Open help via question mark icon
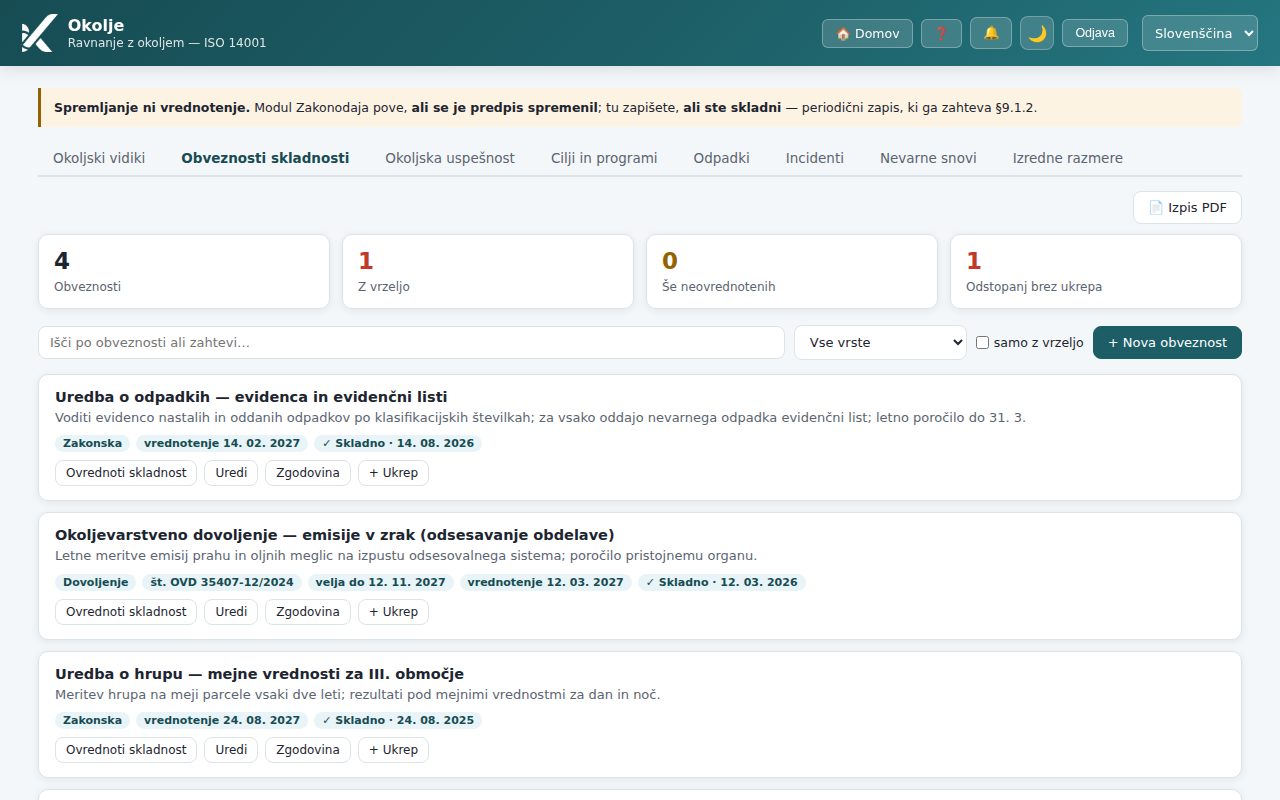Image resolution: width=1280 pixels, height=800 pixels. pos(941,33)
